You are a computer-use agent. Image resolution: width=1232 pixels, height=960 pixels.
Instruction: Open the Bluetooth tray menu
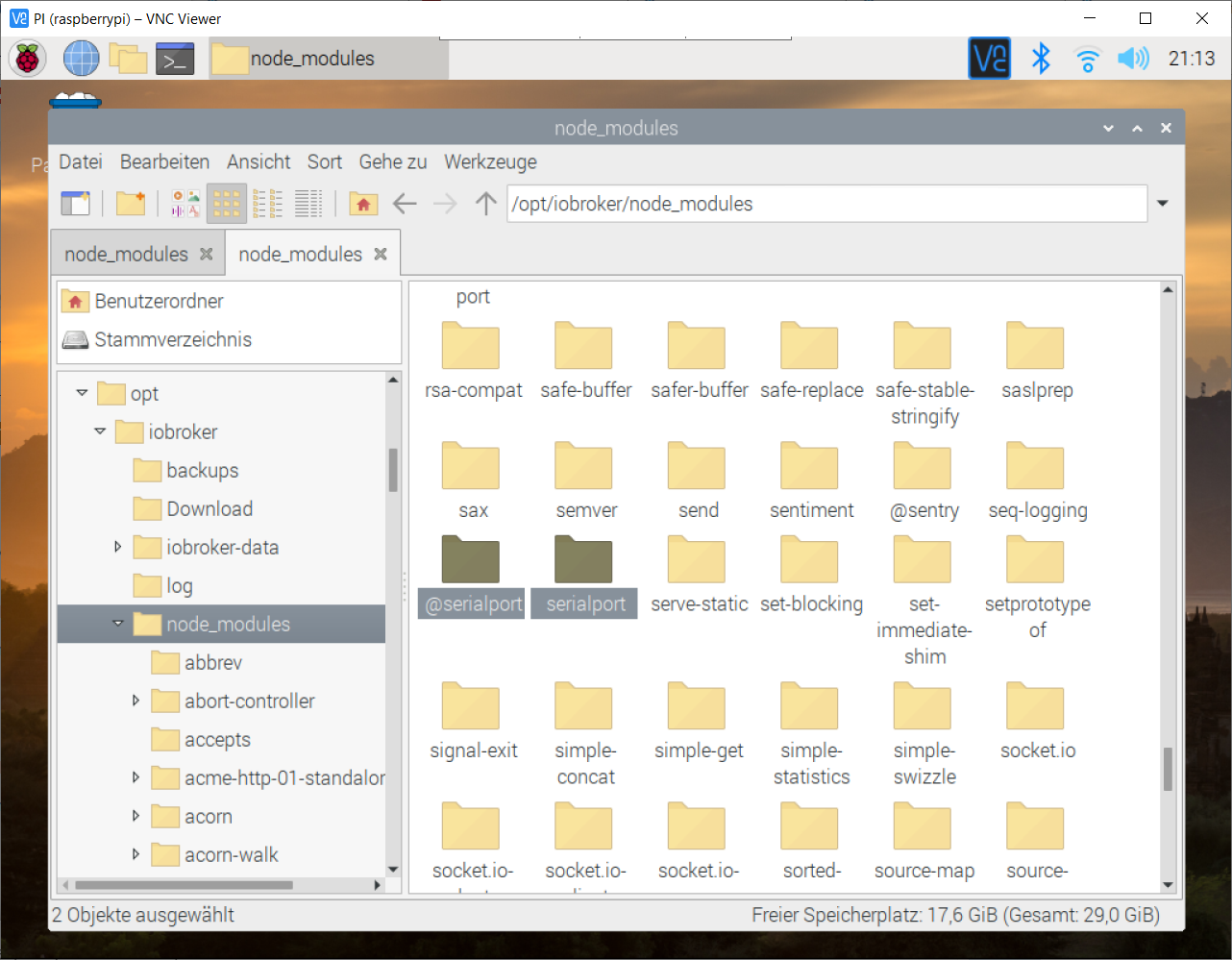click(1041, 59)
